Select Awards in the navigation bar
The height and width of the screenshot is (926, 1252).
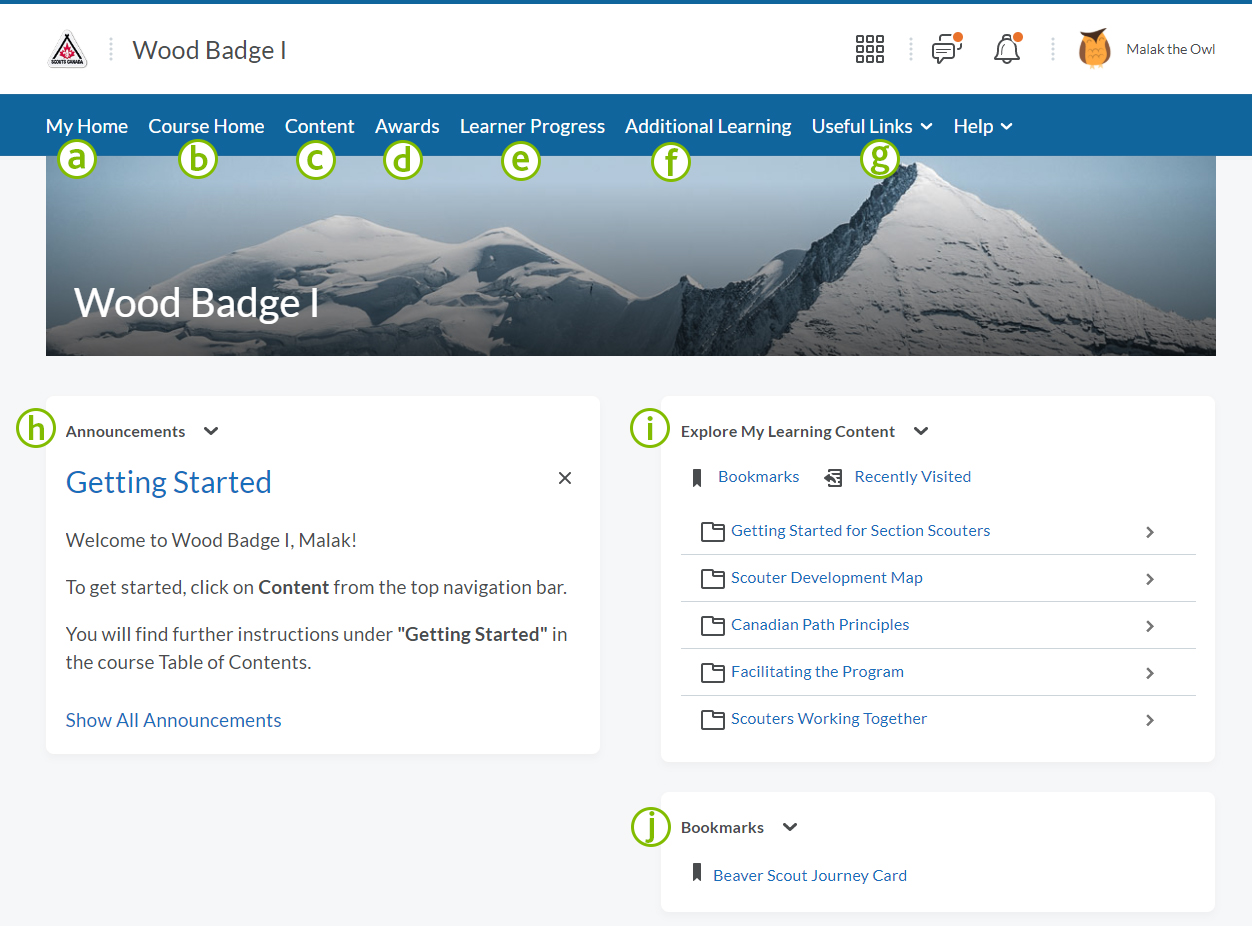click(x=407, y=126)
